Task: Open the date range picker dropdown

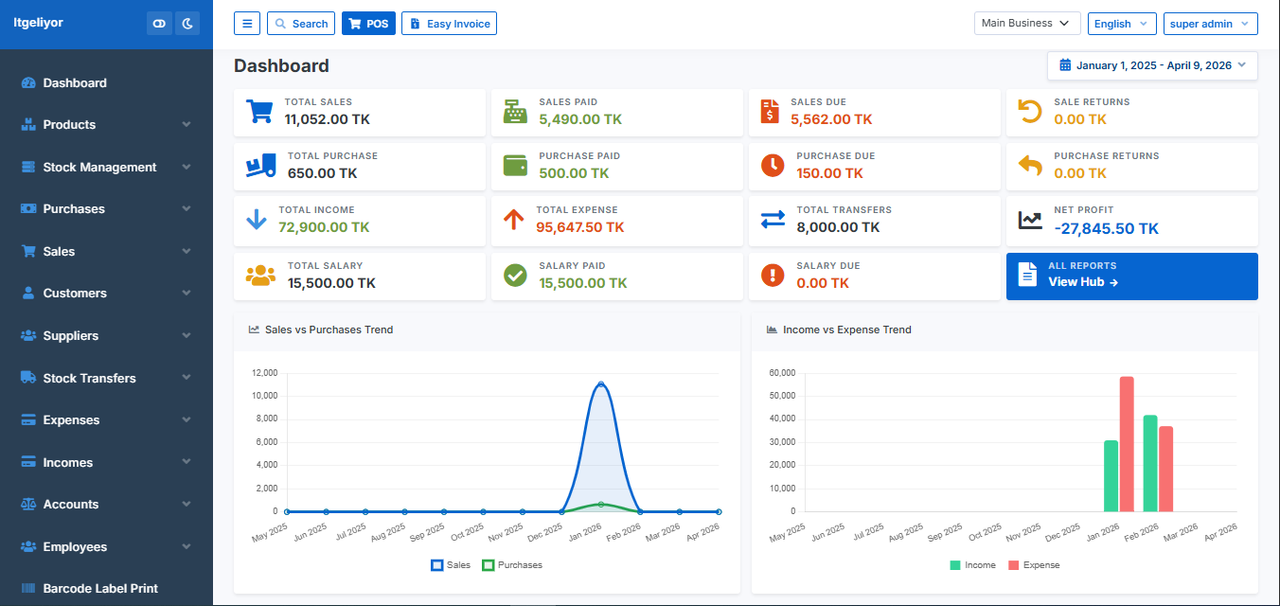Action: click(x=1152, y=65)
